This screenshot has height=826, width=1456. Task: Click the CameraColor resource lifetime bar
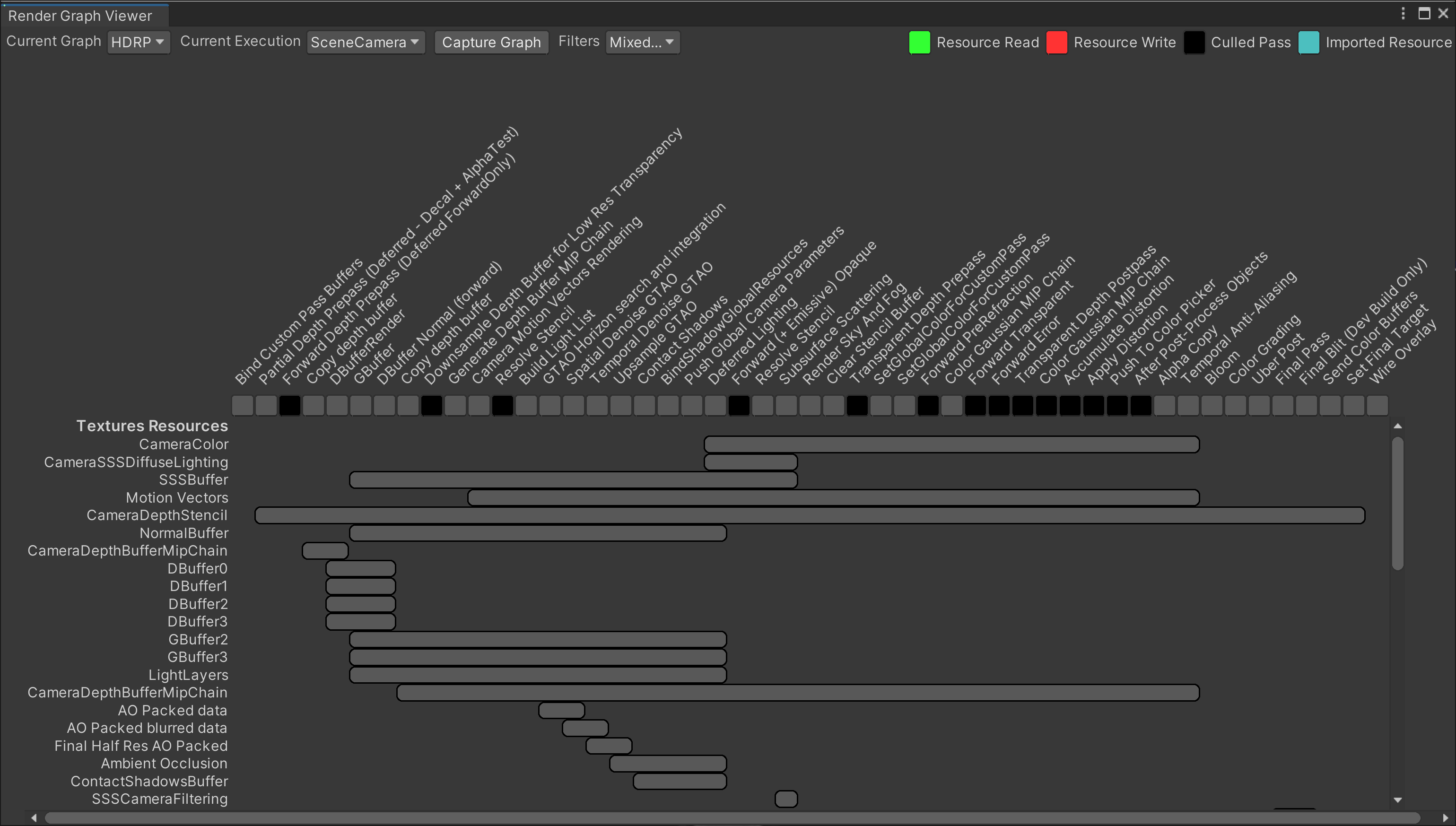(x=951, y=444)
